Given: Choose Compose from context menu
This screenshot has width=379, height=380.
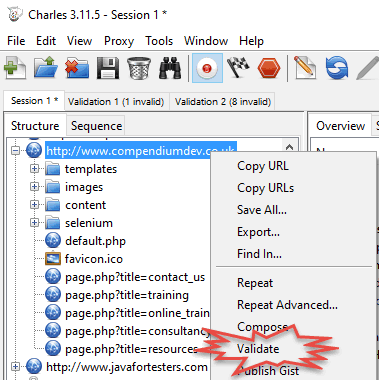Looking at the screenshot, I should [x=262, y=327].
